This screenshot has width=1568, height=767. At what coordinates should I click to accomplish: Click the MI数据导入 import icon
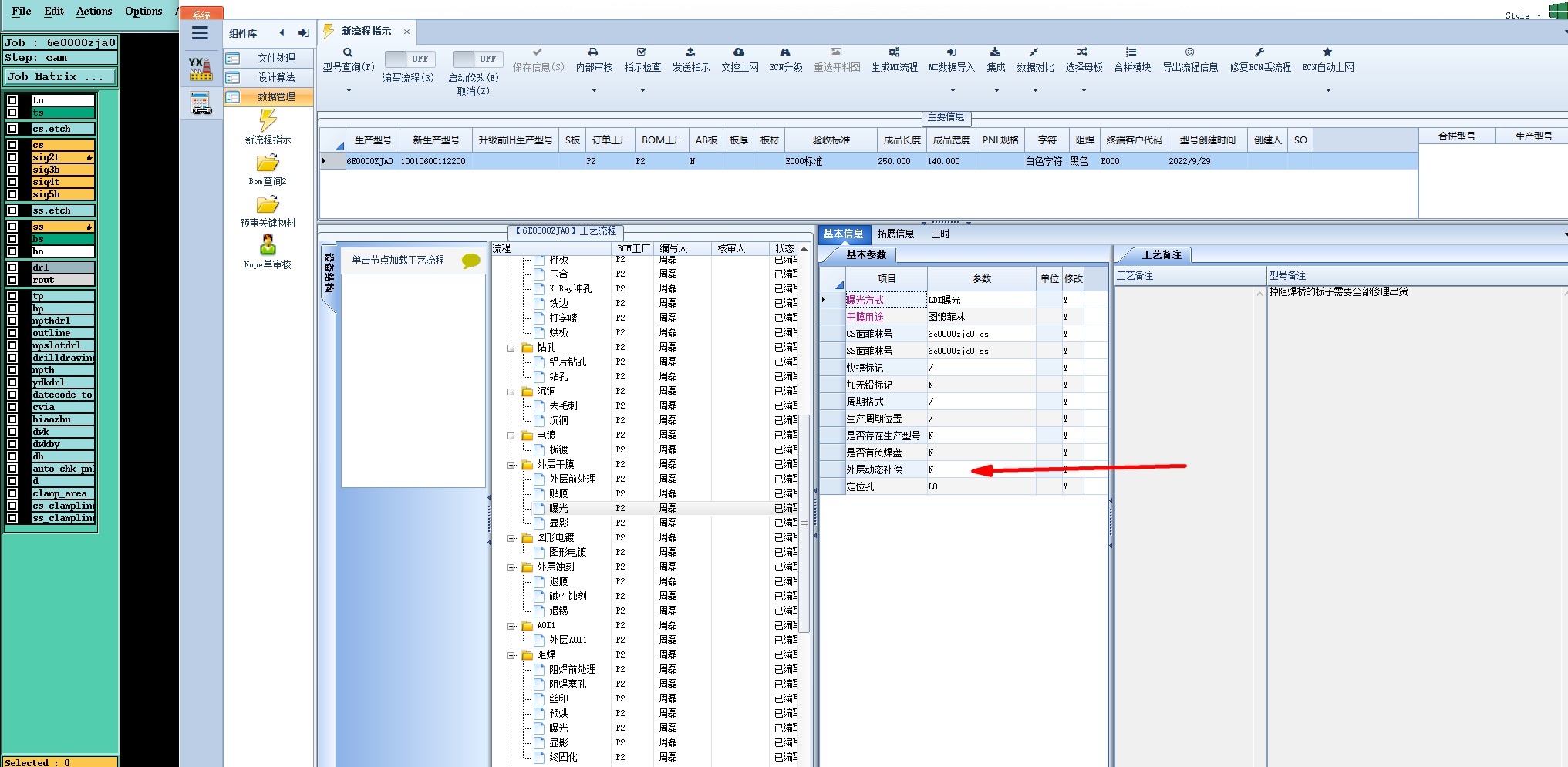click(x=952, y=52)
